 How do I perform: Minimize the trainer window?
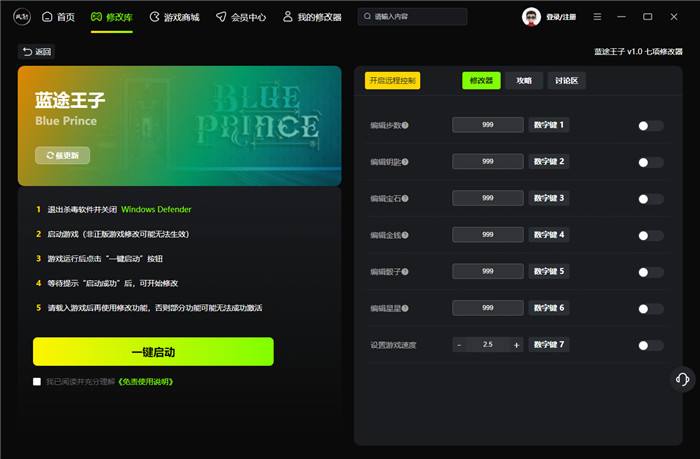pyautogui.click(x=621, y=17)
